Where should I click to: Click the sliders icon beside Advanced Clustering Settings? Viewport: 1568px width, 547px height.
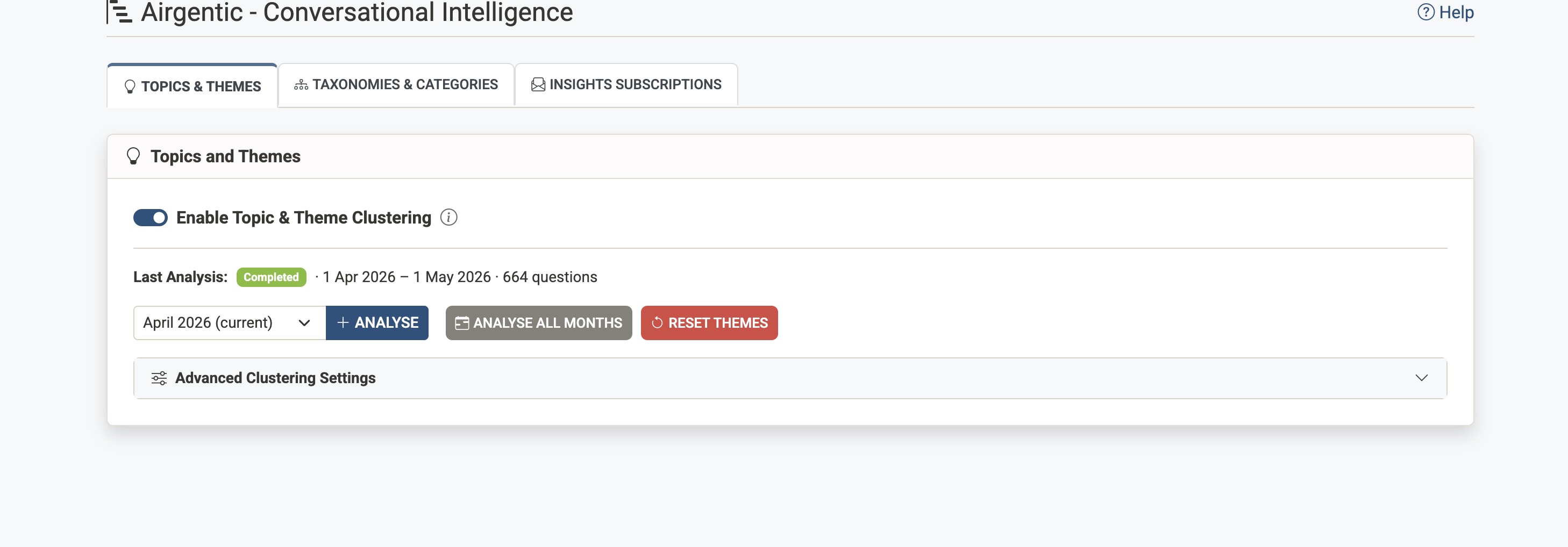point(159,378)
